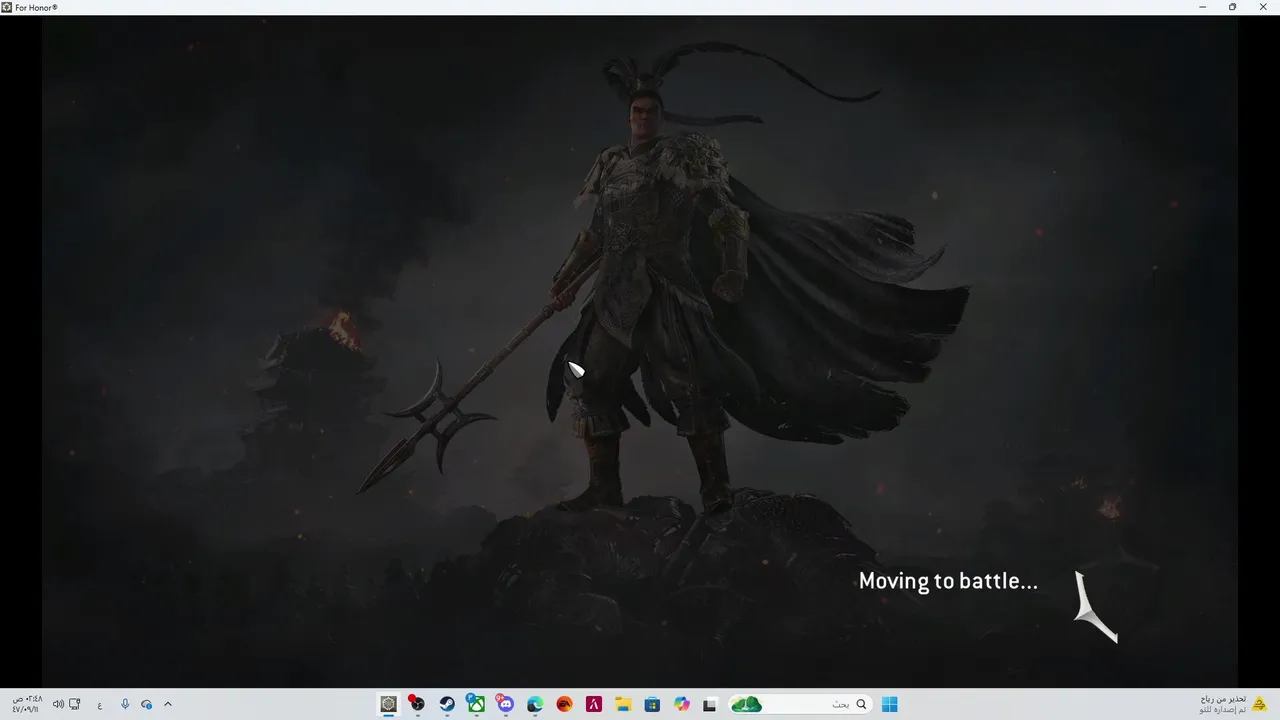Screen dimensions: 1280x720
Task: Open Task View on the taskbar
Action: click(710, 704)
